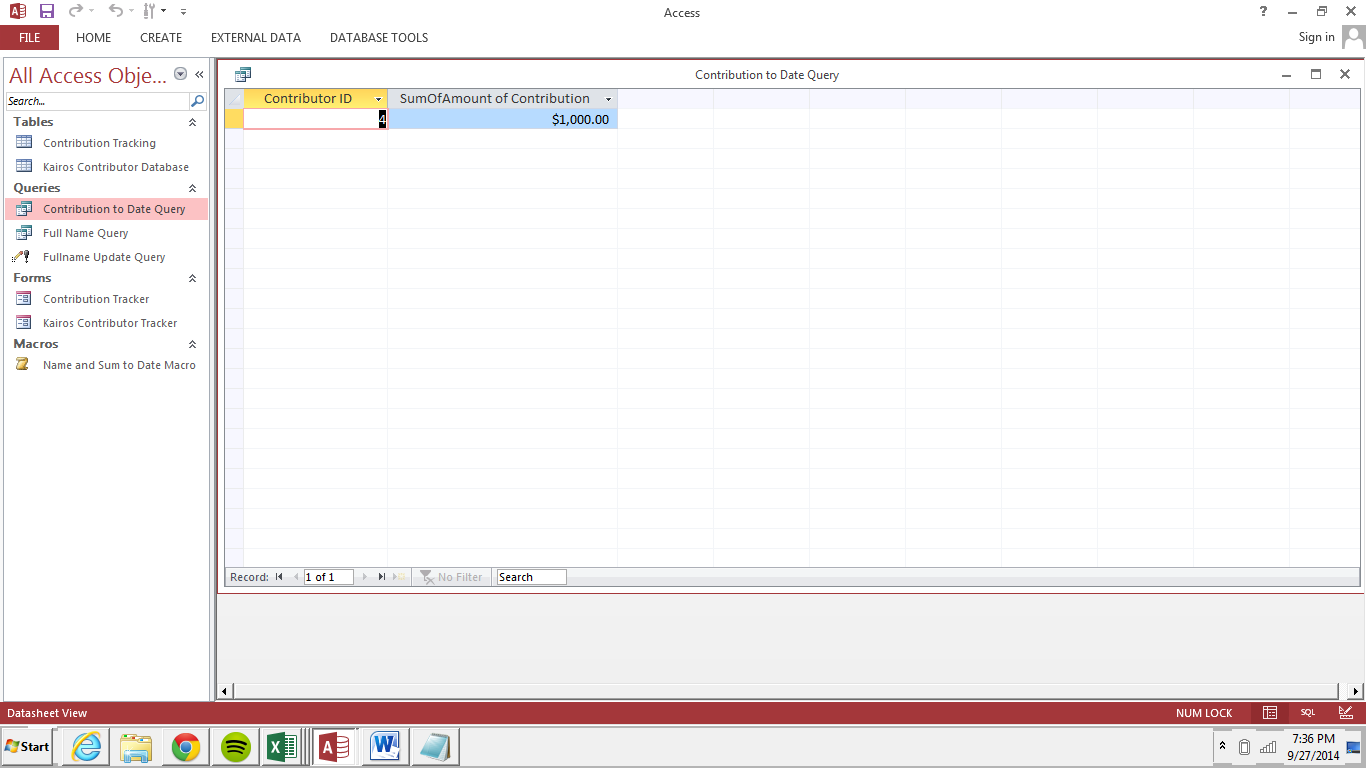Click the No Filter indicator button

(x=452, y=577)
